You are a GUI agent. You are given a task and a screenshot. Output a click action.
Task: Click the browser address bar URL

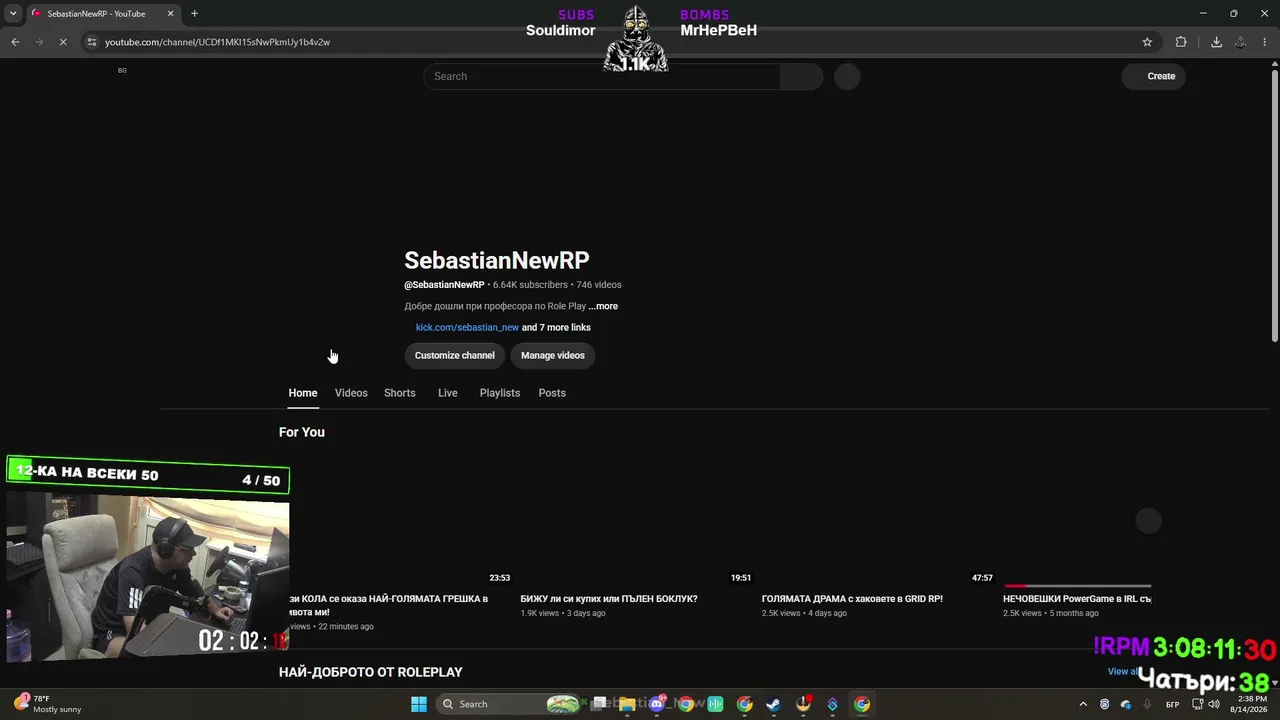point(217,42)
